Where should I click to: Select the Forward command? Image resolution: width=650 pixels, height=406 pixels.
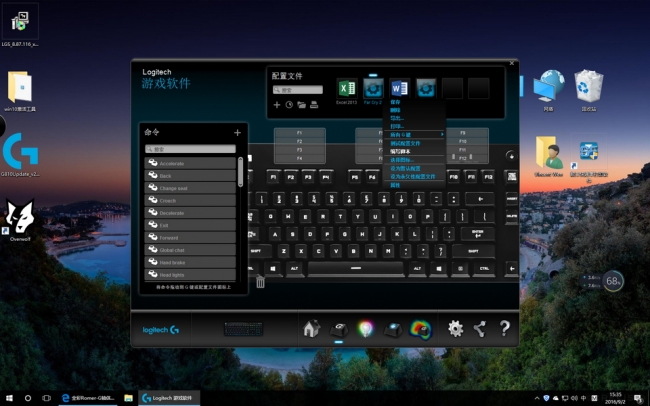(190, 238)
